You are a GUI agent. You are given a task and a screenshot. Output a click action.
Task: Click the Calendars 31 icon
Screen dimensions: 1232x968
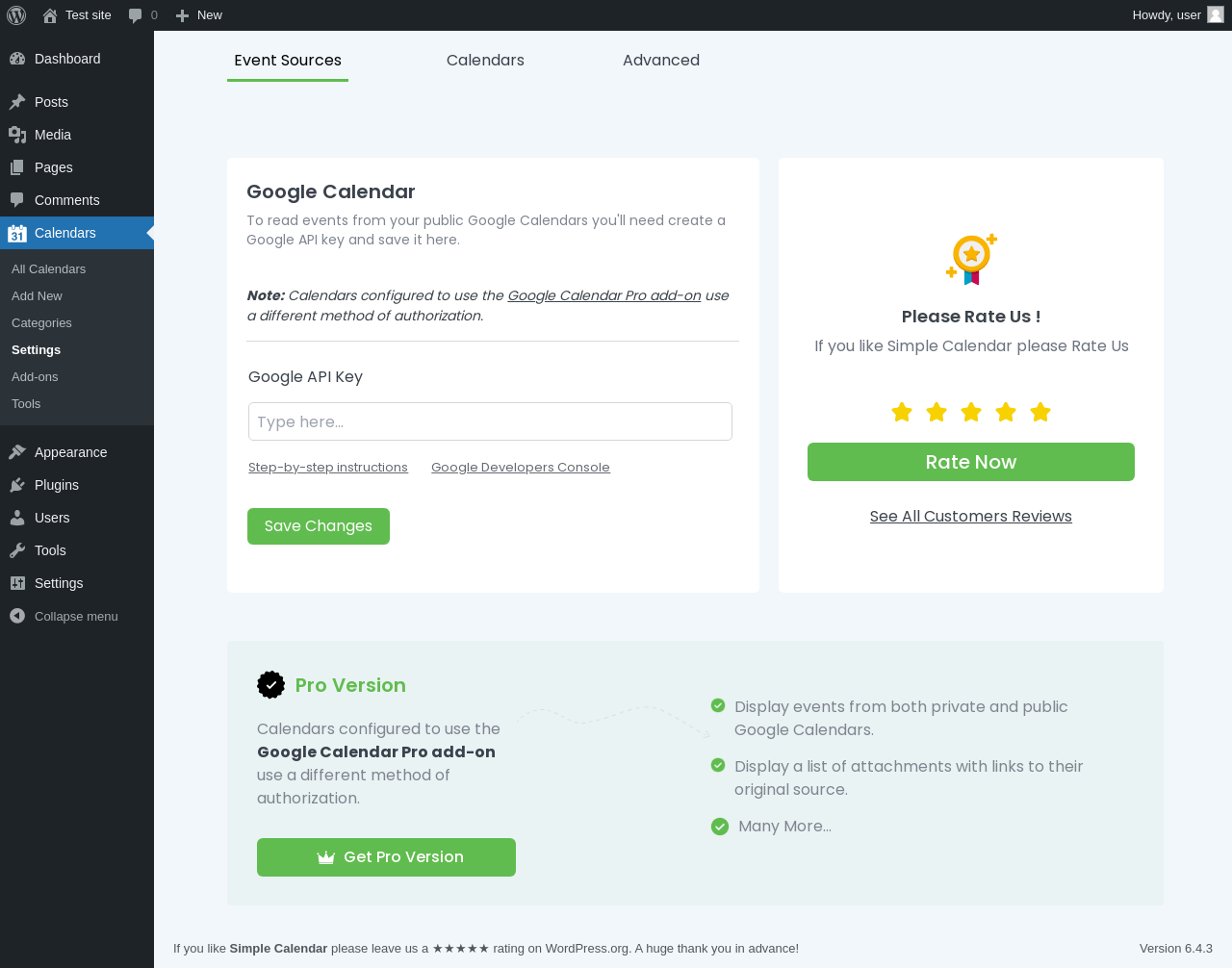17,233
